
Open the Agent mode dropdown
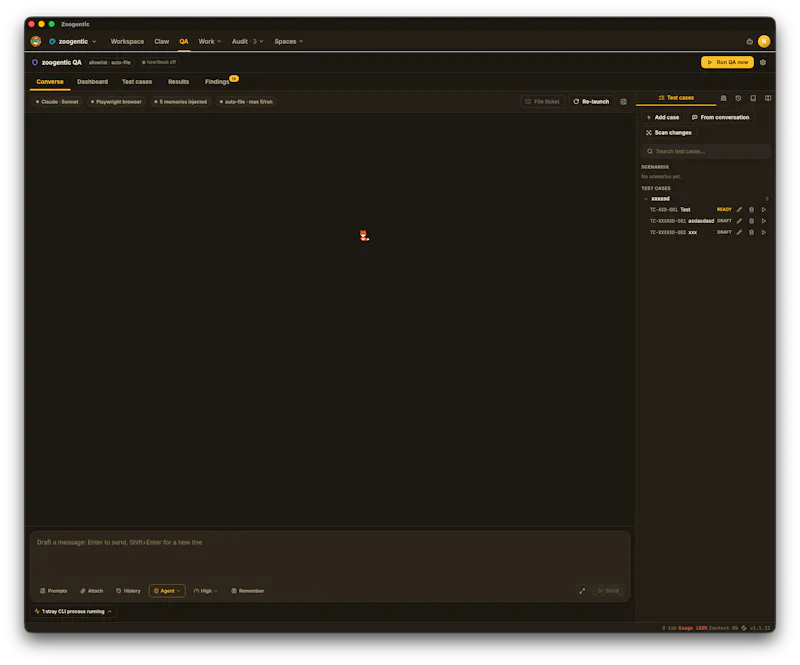click(x=167, y=591)
